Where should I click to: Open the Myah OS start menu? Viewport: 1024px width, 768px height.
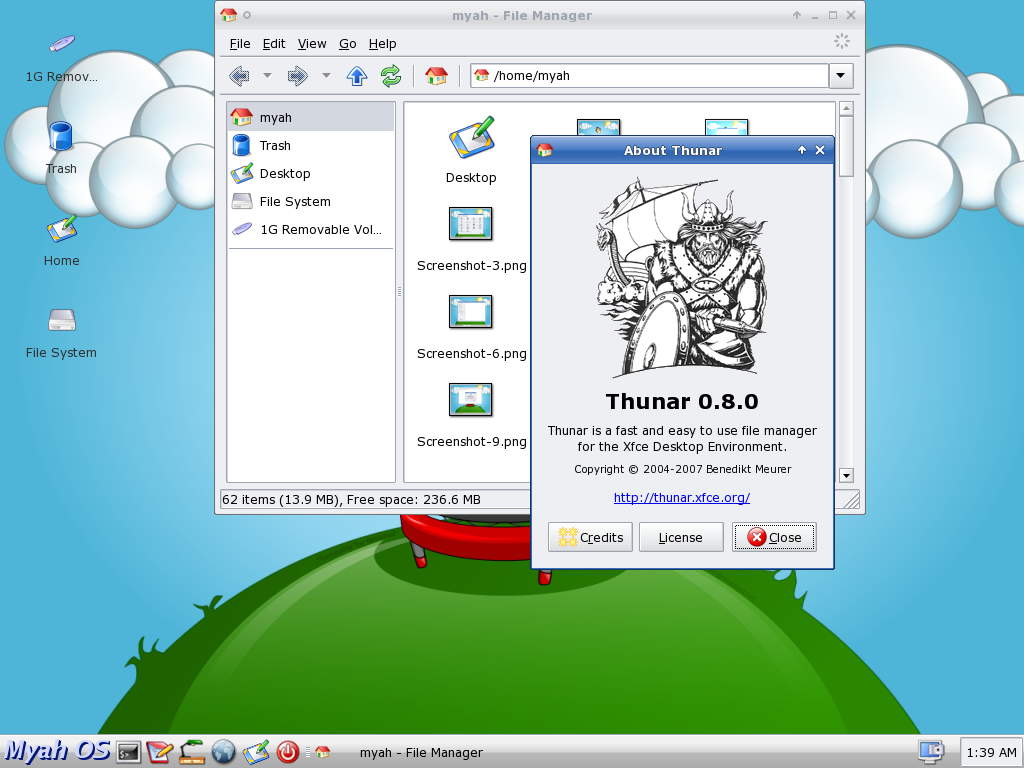[57, 751]
